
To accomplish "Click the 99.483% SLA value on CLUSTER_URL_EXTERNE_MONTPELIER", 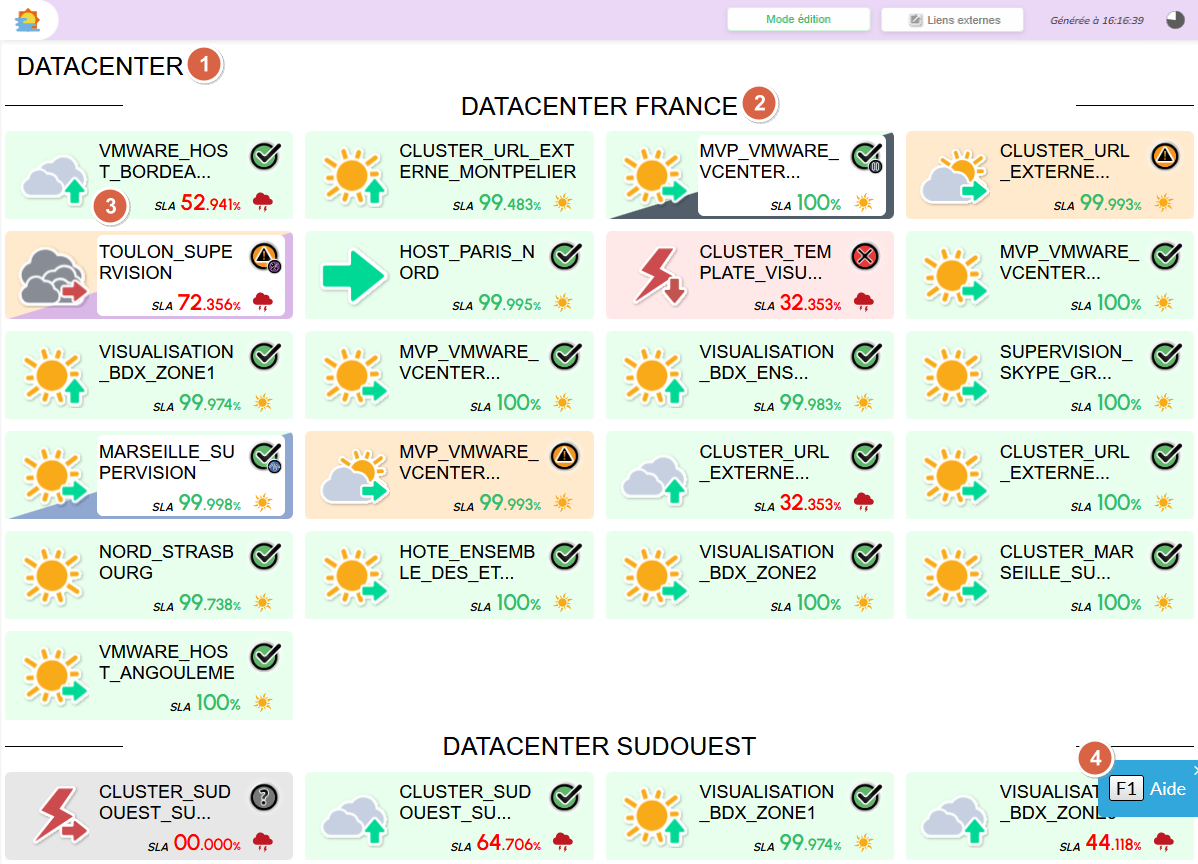I will 509,203.
